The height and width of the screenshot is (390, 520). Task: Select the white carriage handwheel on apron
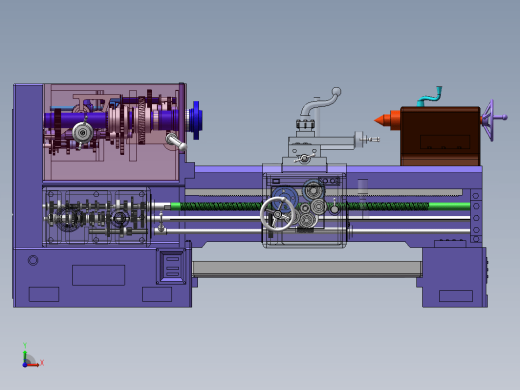coord(277,214)
